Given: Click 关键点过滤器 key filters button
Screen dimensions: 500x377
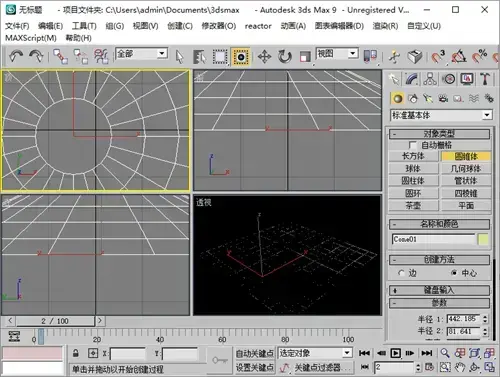Looking at the screenshot, I should click(x=322, y=367).
